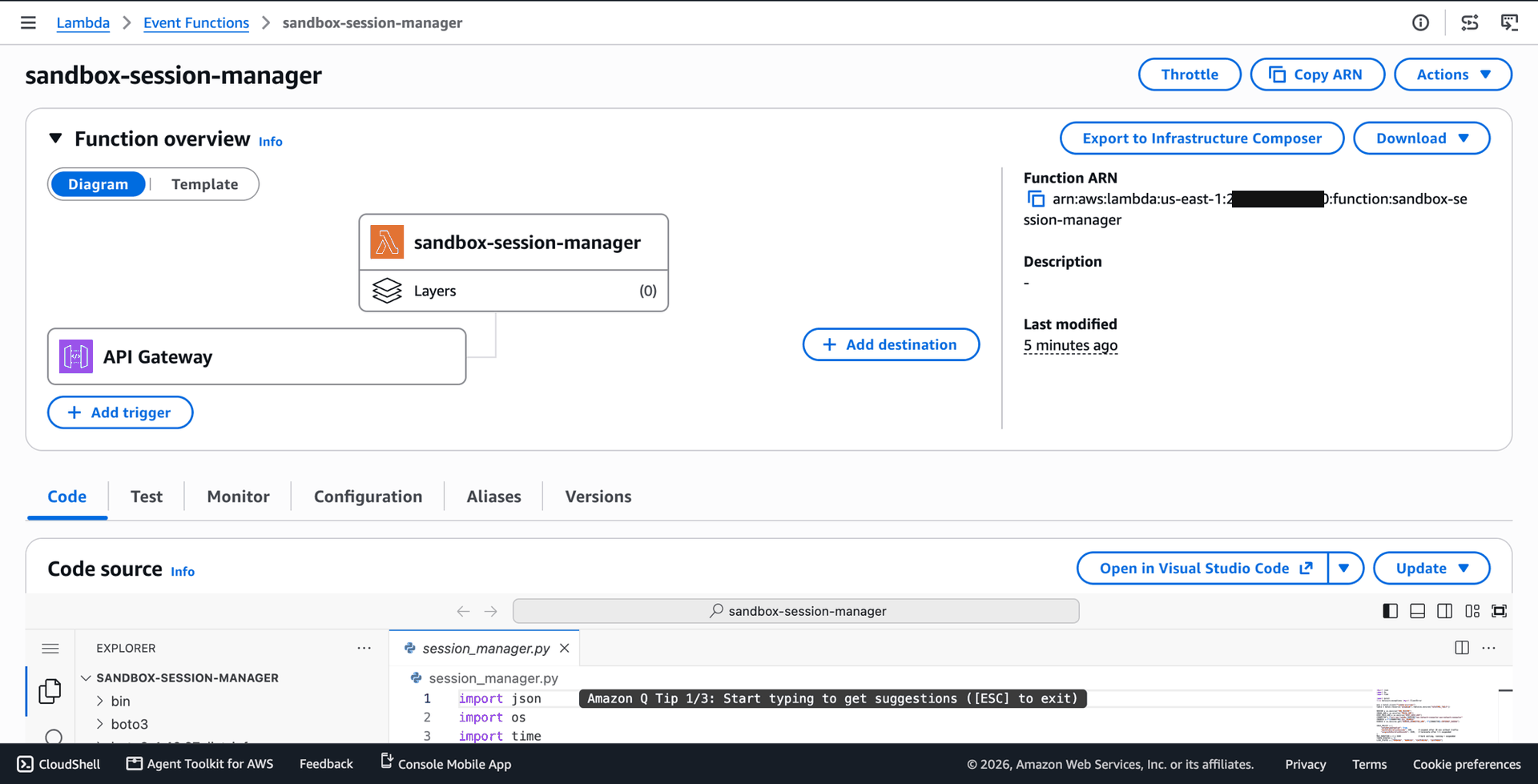Screen dimensions: 1538x784
Task: Toggle secondary side bar layout icon
Action: [1445, 611]
